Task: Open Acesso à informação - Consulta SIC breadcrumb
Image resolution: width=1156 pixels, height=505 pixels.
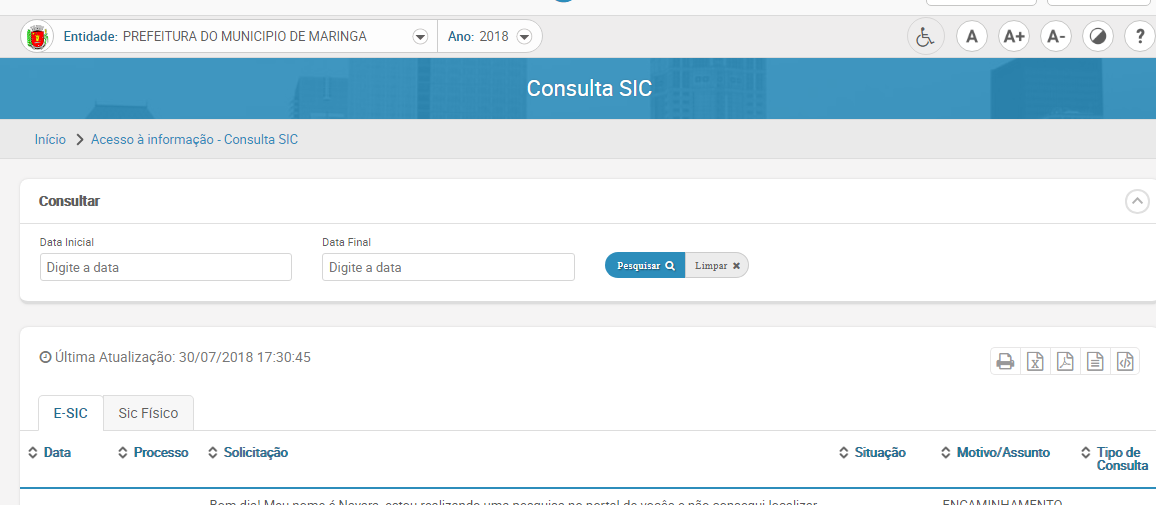Action: tap(195, 139)
